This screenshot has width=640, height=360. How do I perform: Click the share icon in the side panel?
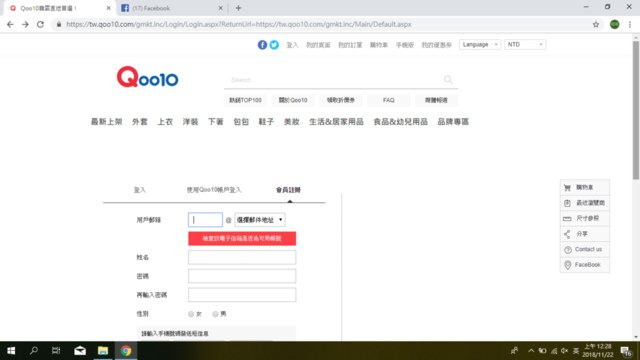coord(567,234)
